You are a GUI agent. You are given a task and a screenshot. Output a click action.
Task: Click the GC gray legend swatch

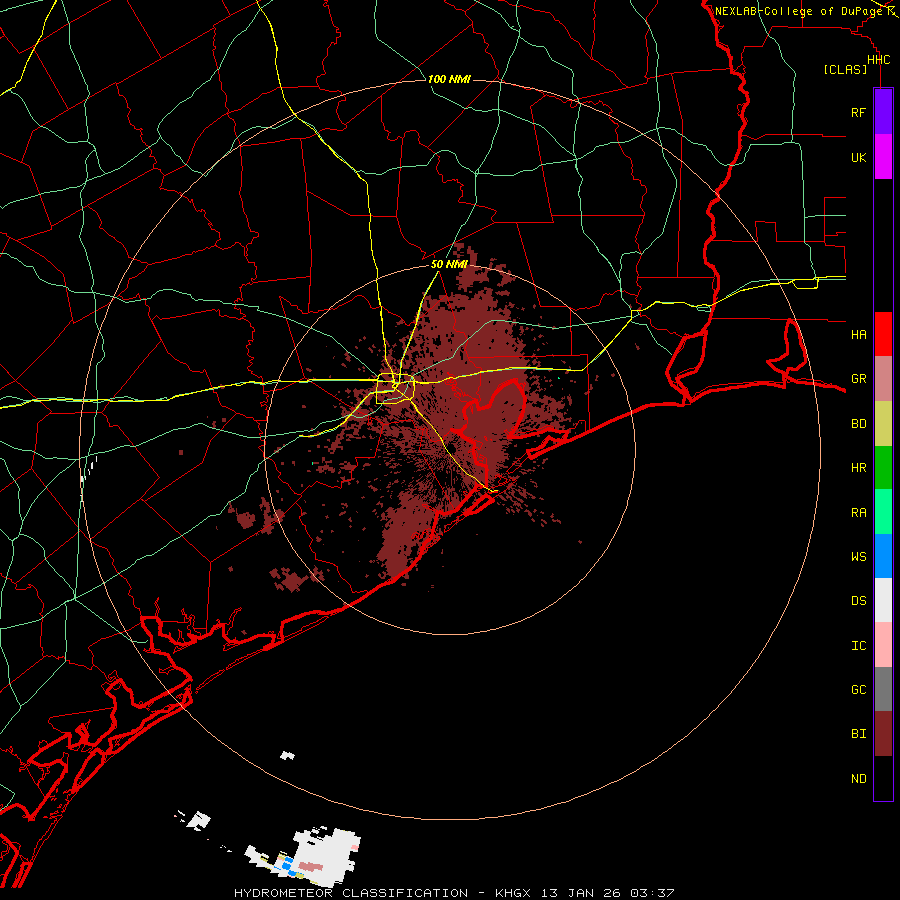[883, 689]
